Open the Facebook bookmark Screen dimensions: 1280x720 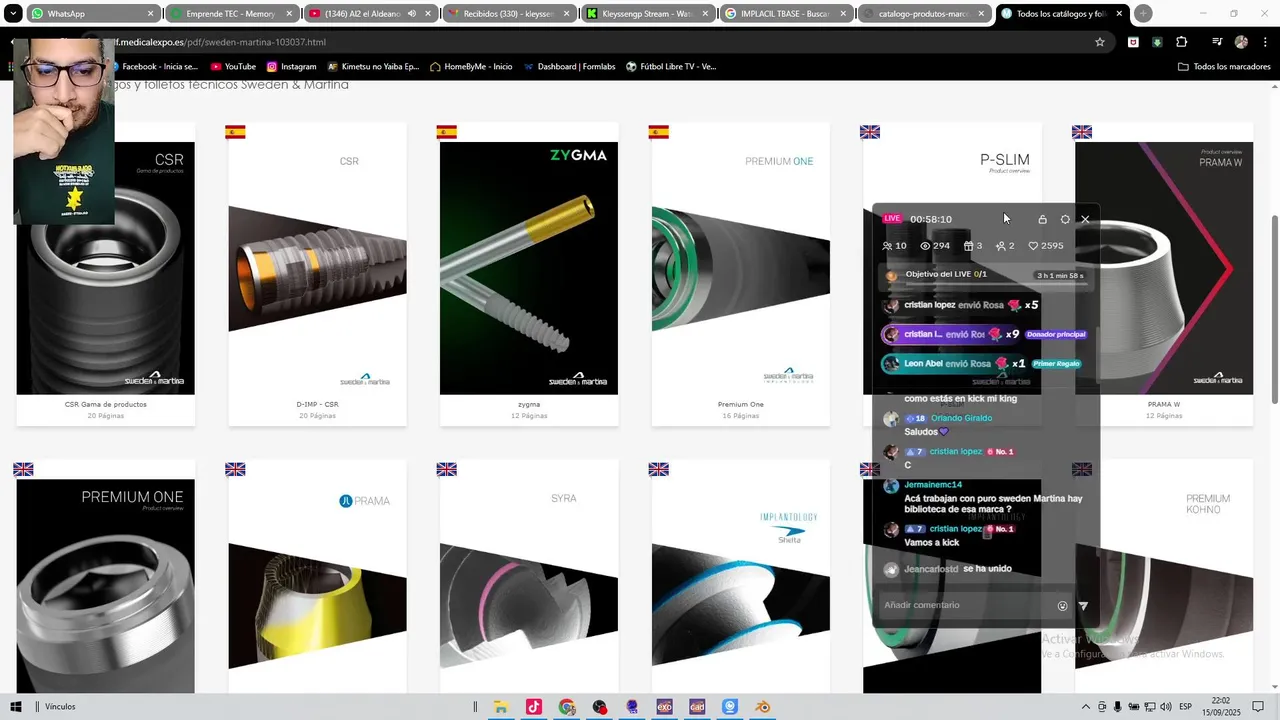click(156, 66)
